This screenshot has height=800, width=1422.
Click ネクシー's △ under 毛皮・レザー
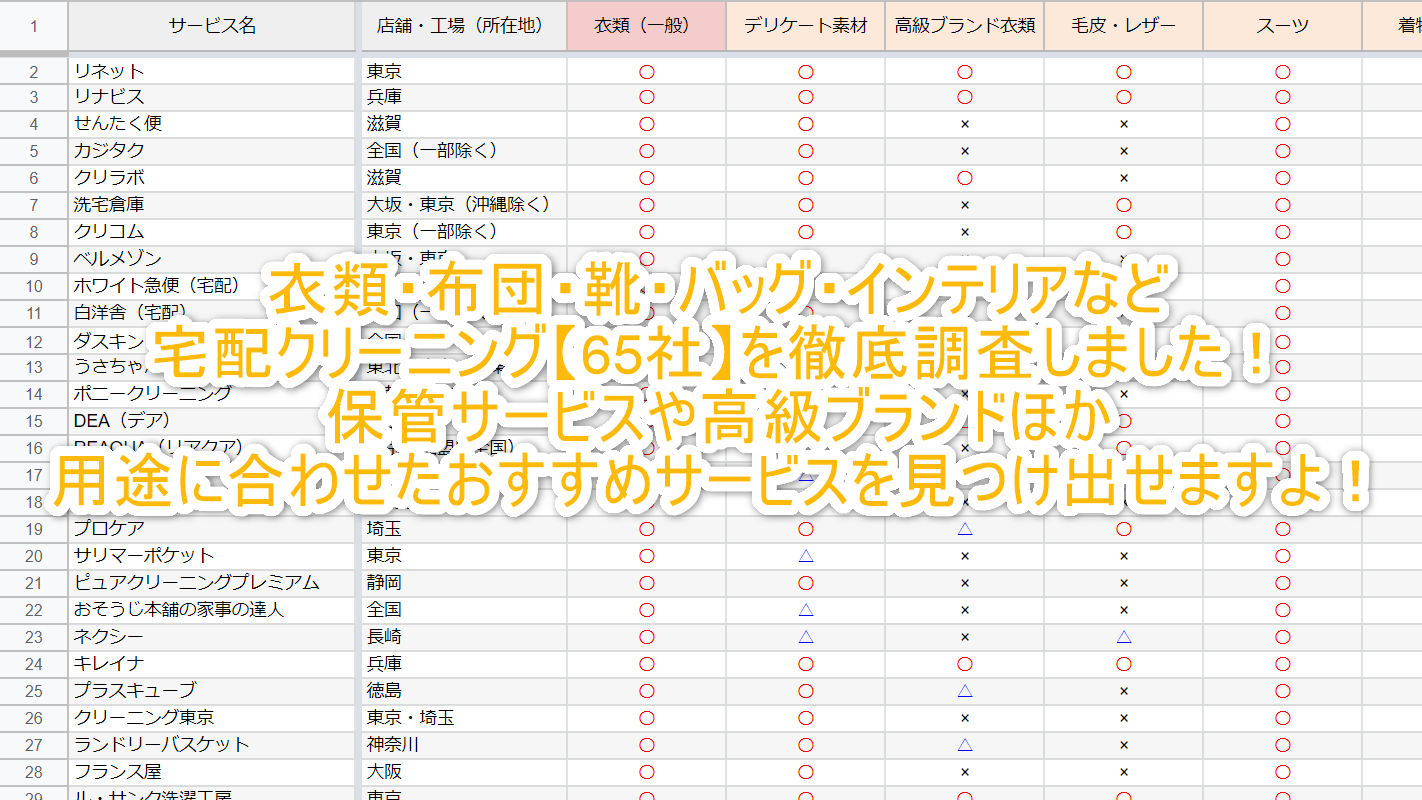(1124, 637)
